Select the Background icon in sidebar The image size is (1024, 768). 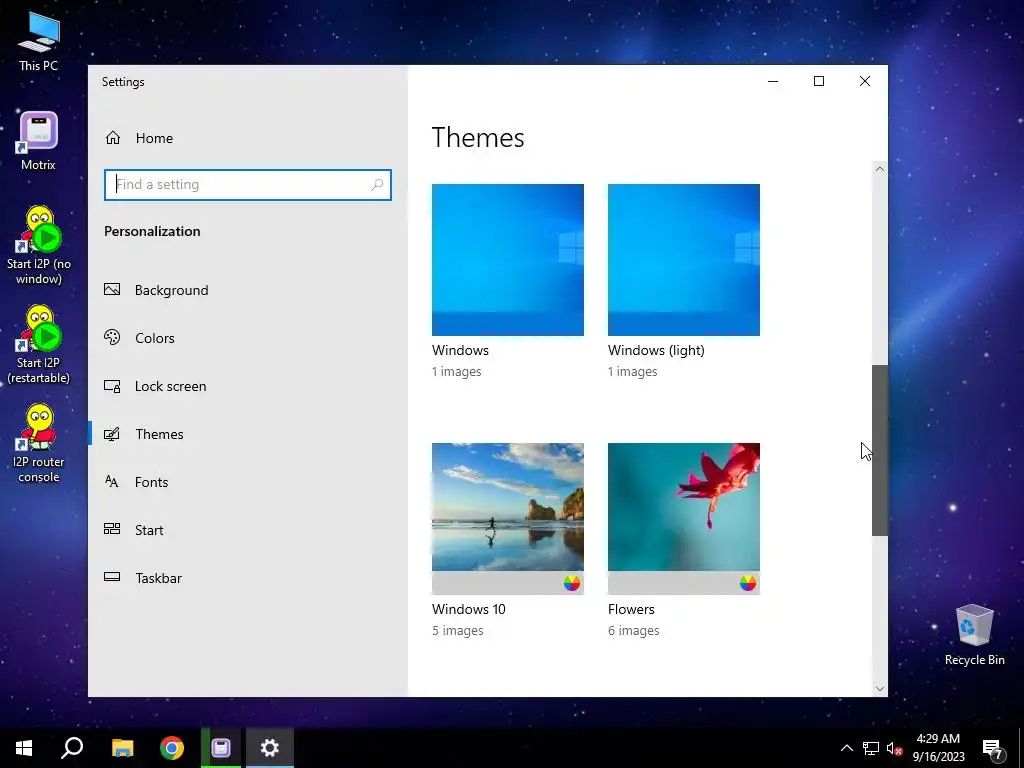112,289
